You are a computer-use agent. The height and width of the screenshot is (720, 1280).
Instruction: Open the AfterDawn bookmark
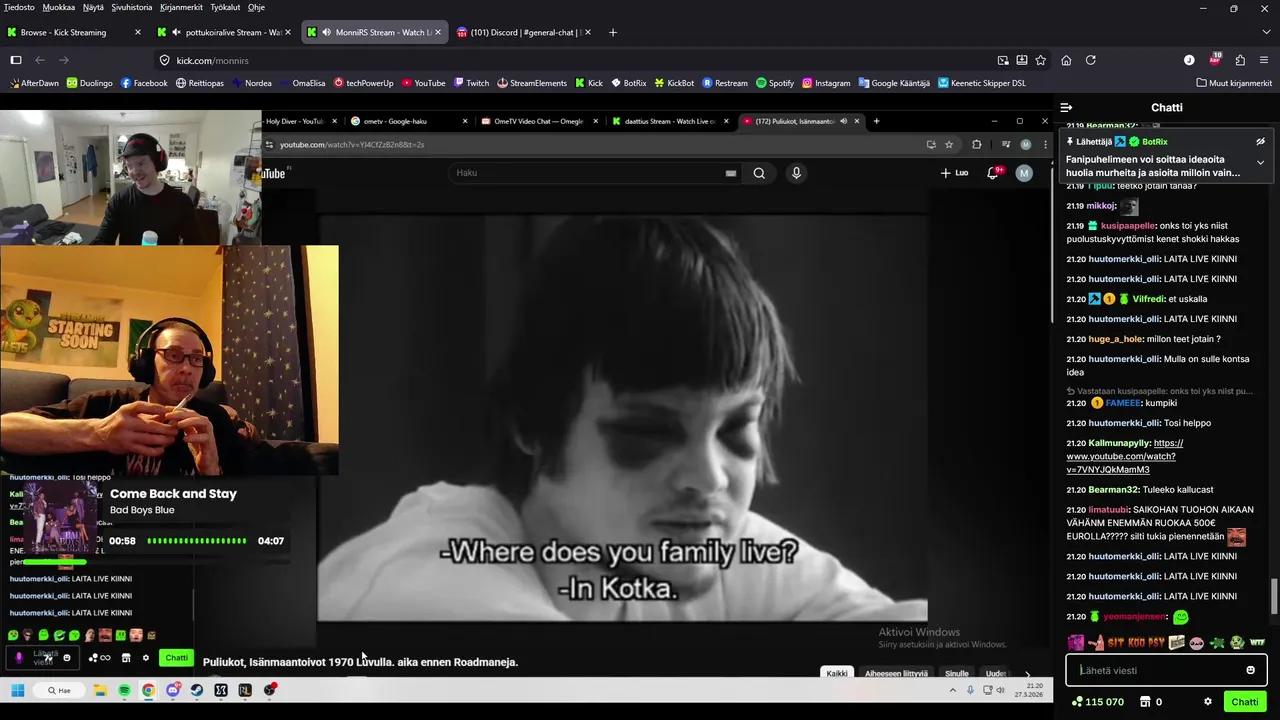coord(34,83)
